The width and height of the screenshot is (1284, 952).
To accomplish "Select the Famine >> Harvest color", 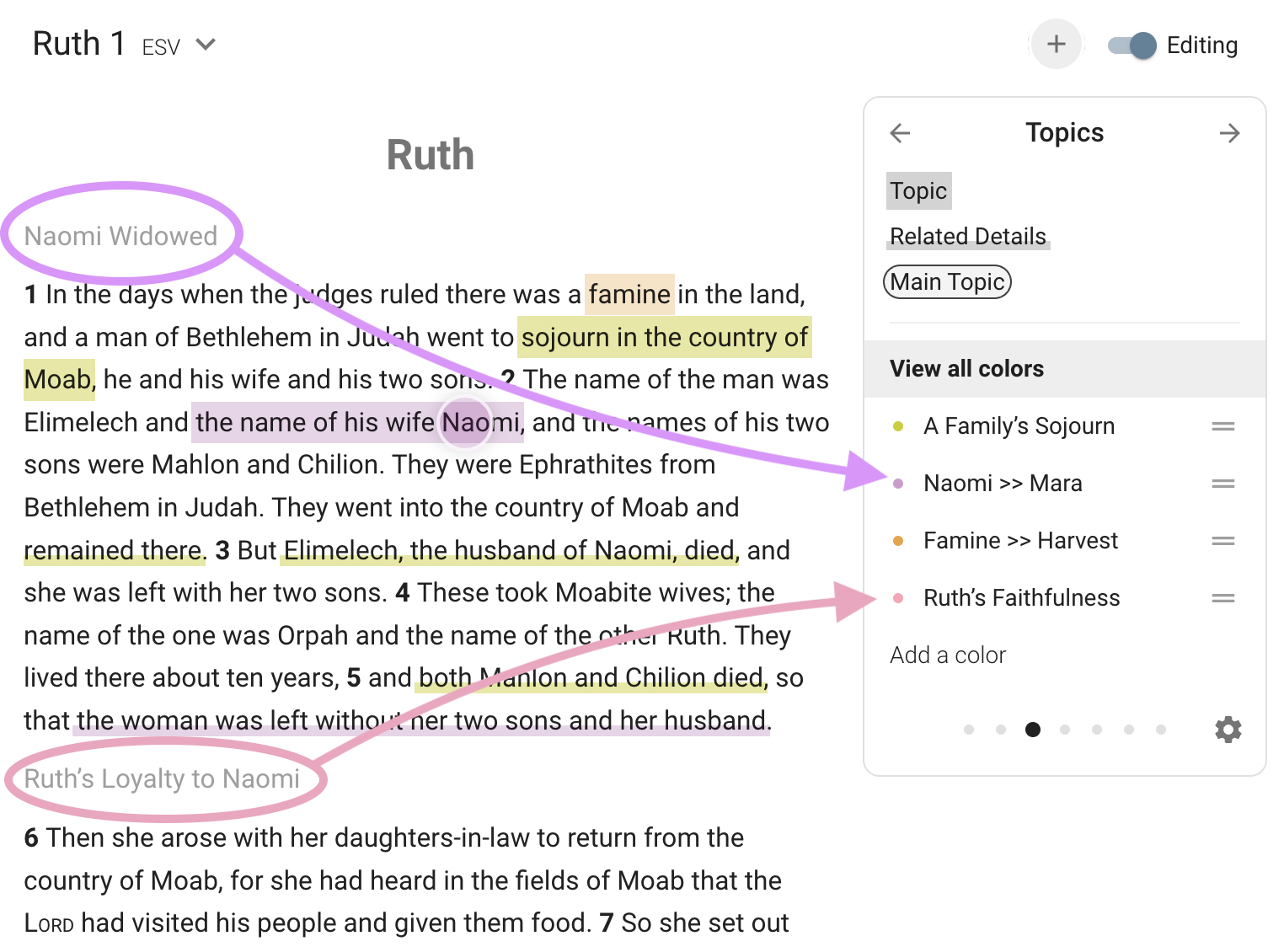I will pyautogui.click(x=1020, y=541).
